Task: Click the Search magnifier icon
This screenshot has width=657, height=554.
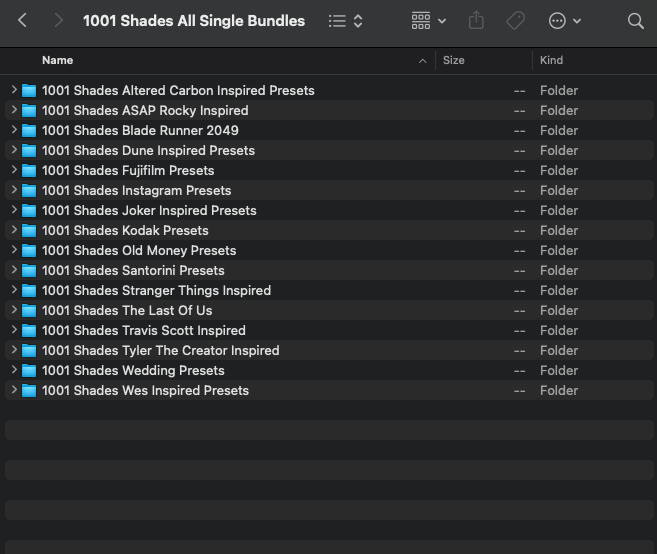Action: click(x=635, y=21)
